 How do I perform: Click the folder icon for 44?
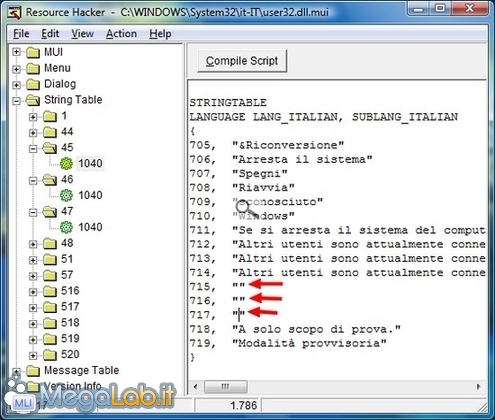pos(50,132)
